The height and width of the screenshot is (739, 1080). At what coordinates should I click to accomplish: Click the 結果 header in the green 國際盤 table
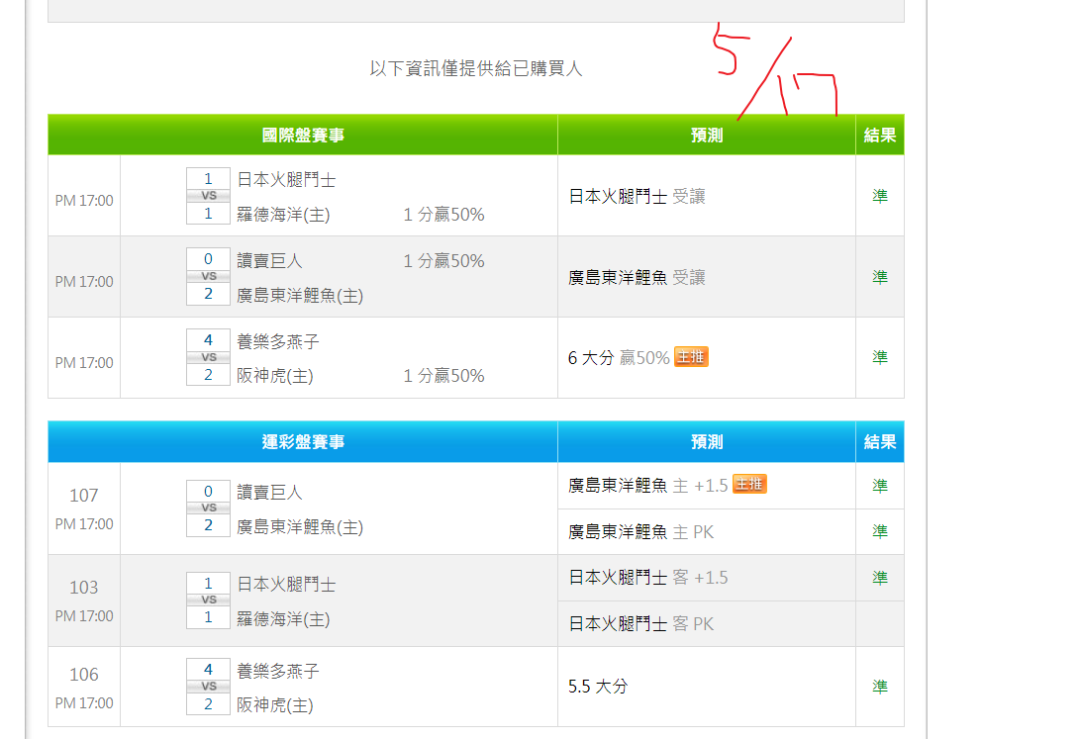click(880, 135)
